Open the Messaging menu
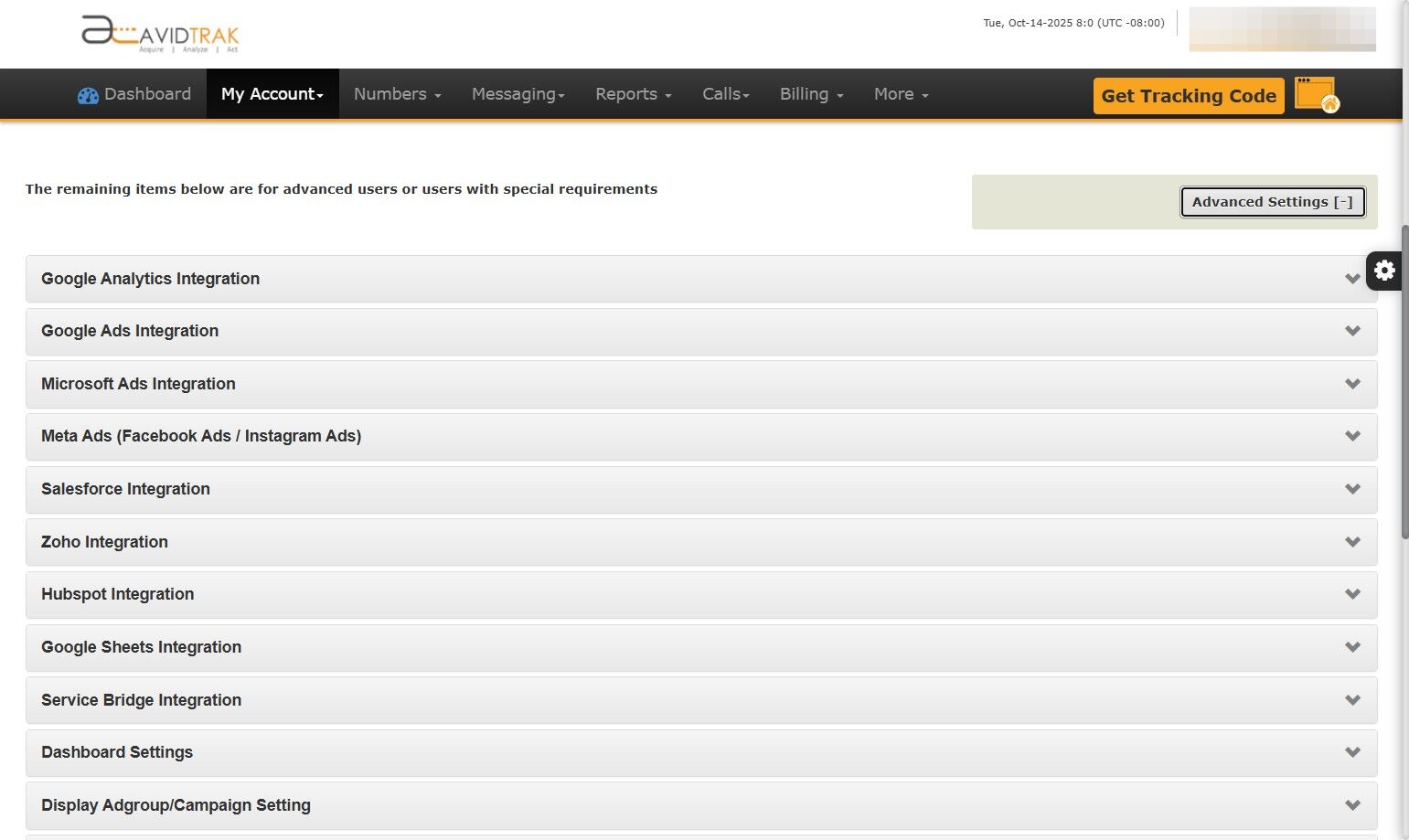1409x840 pixels. pos(518,94)
